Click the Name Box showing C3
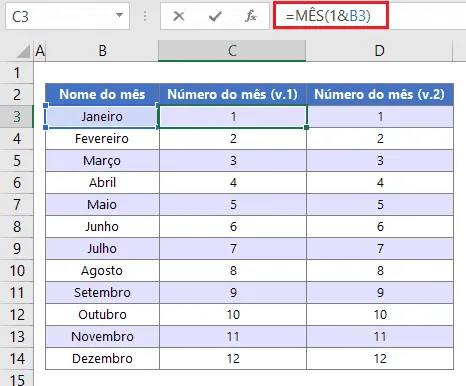This screenshot has width=466, height=386. (x=67, y=16)
